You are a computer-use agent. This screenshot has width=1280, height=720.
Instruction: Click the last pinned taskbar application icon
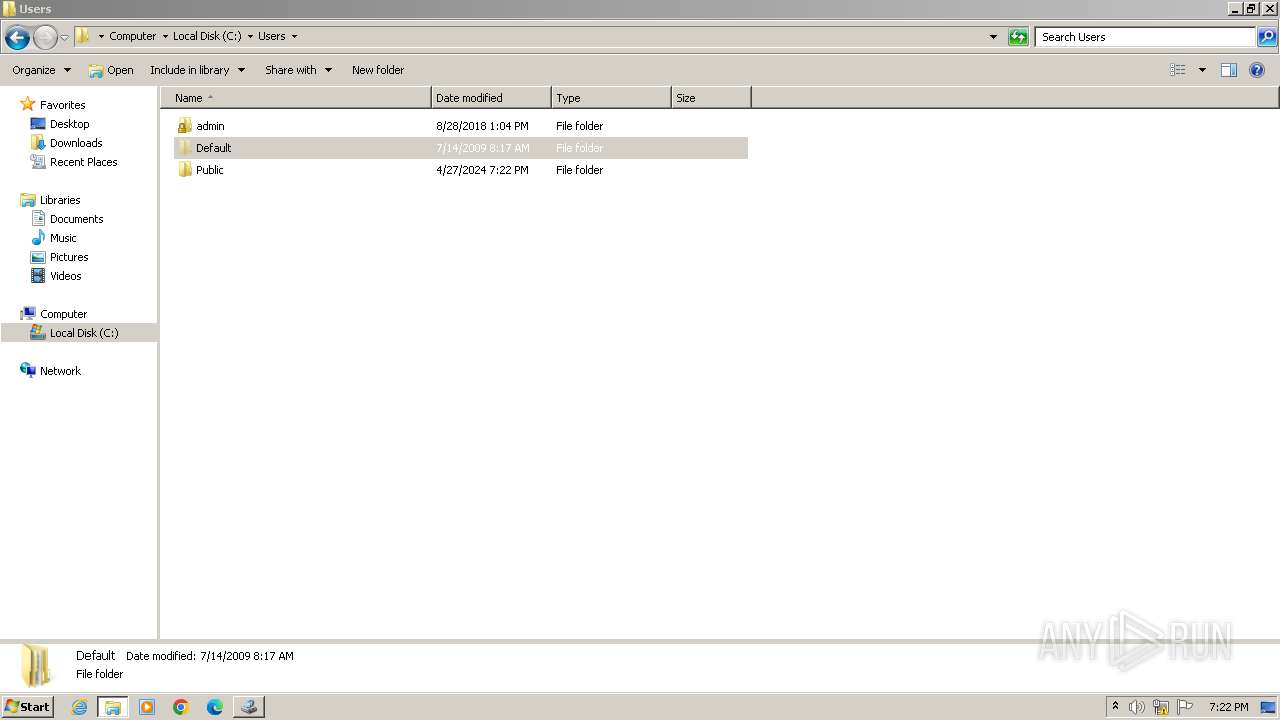click(249, 707)
